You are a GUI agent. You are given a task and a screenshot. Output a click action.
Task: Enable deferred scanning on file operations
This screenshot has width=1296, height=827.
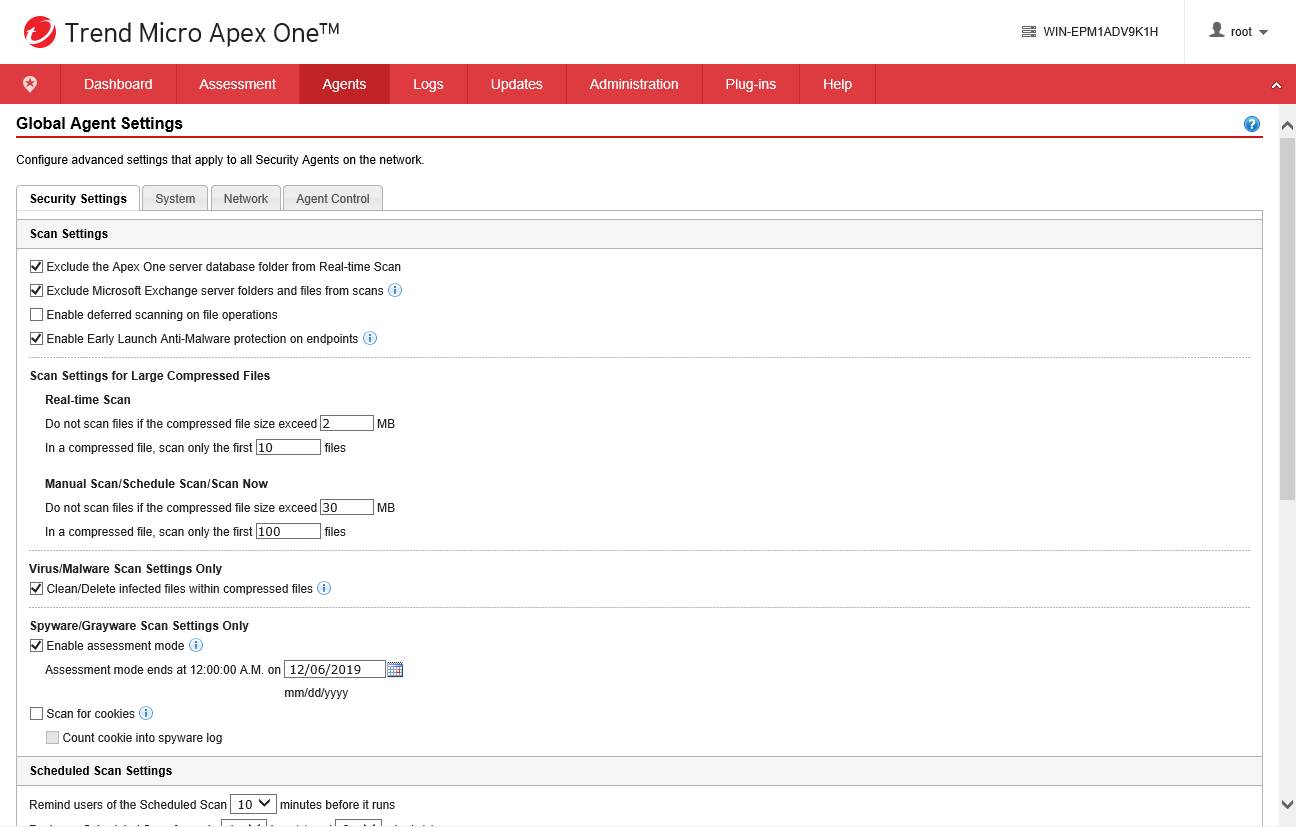37,315
